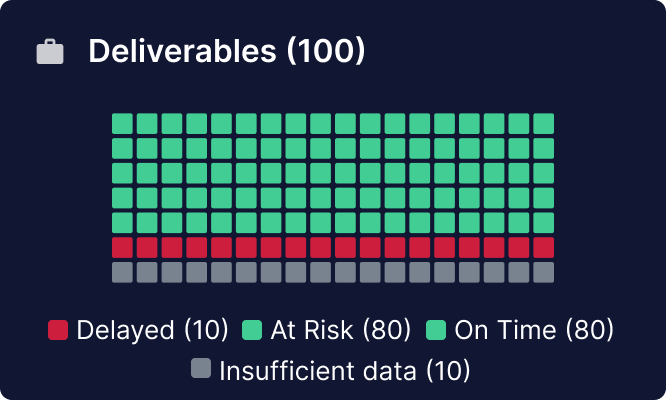Toggle the "On Time (80)" legend label
Viewport: 666px width, 400px height.
click(x=534, y=329)
